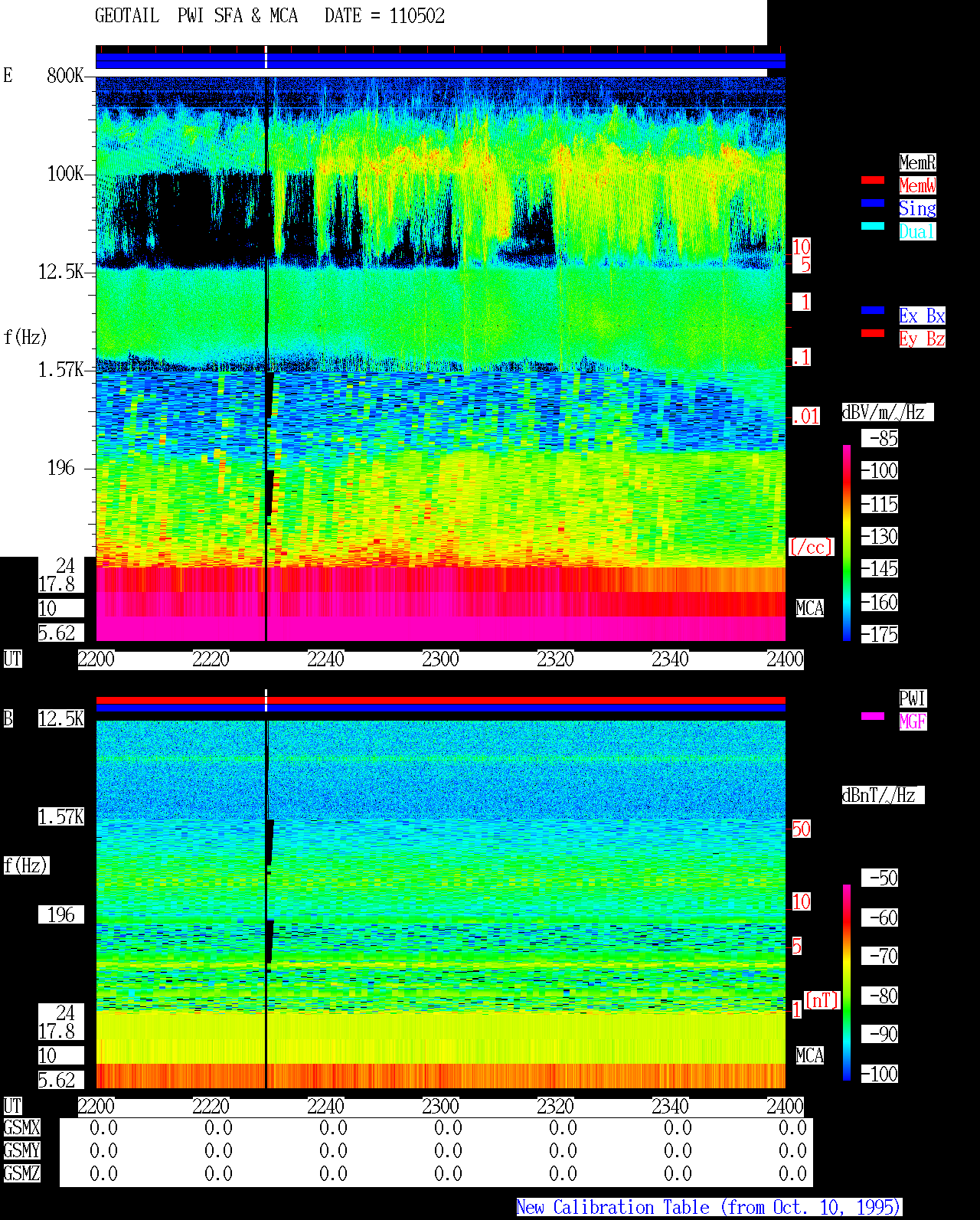This screenshot has height=1220, width=980.
Task: Select the GSMX row label
Action: (21, 1127)
